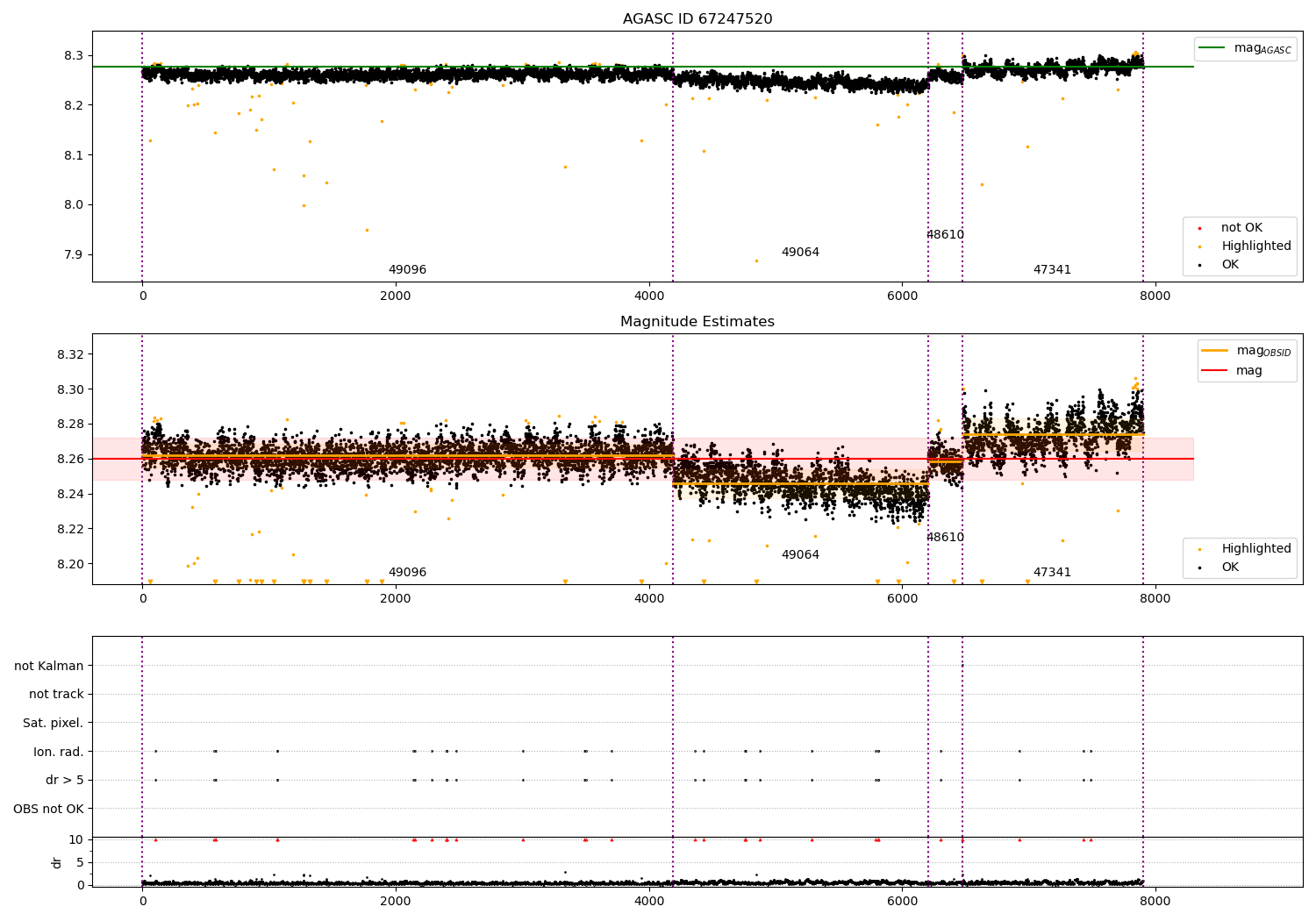Image resolution: width=1316 pixels, height=921 pixels.
Task: Click the 10 tick label on the dr axis
Action: (76, 839)
